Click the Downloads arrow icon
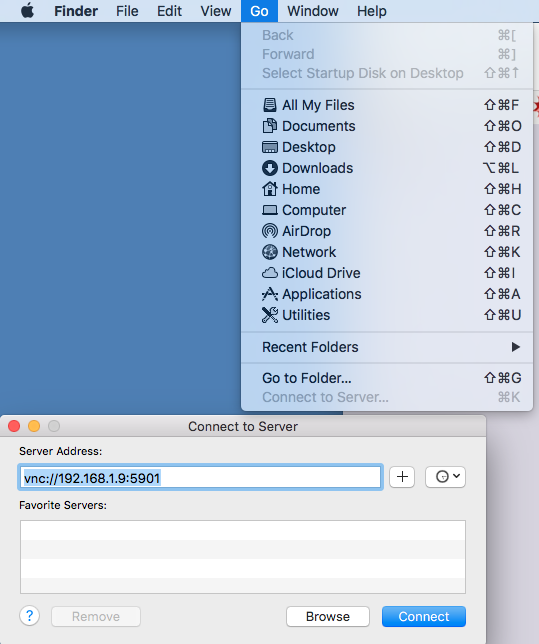 click(270, 168)
